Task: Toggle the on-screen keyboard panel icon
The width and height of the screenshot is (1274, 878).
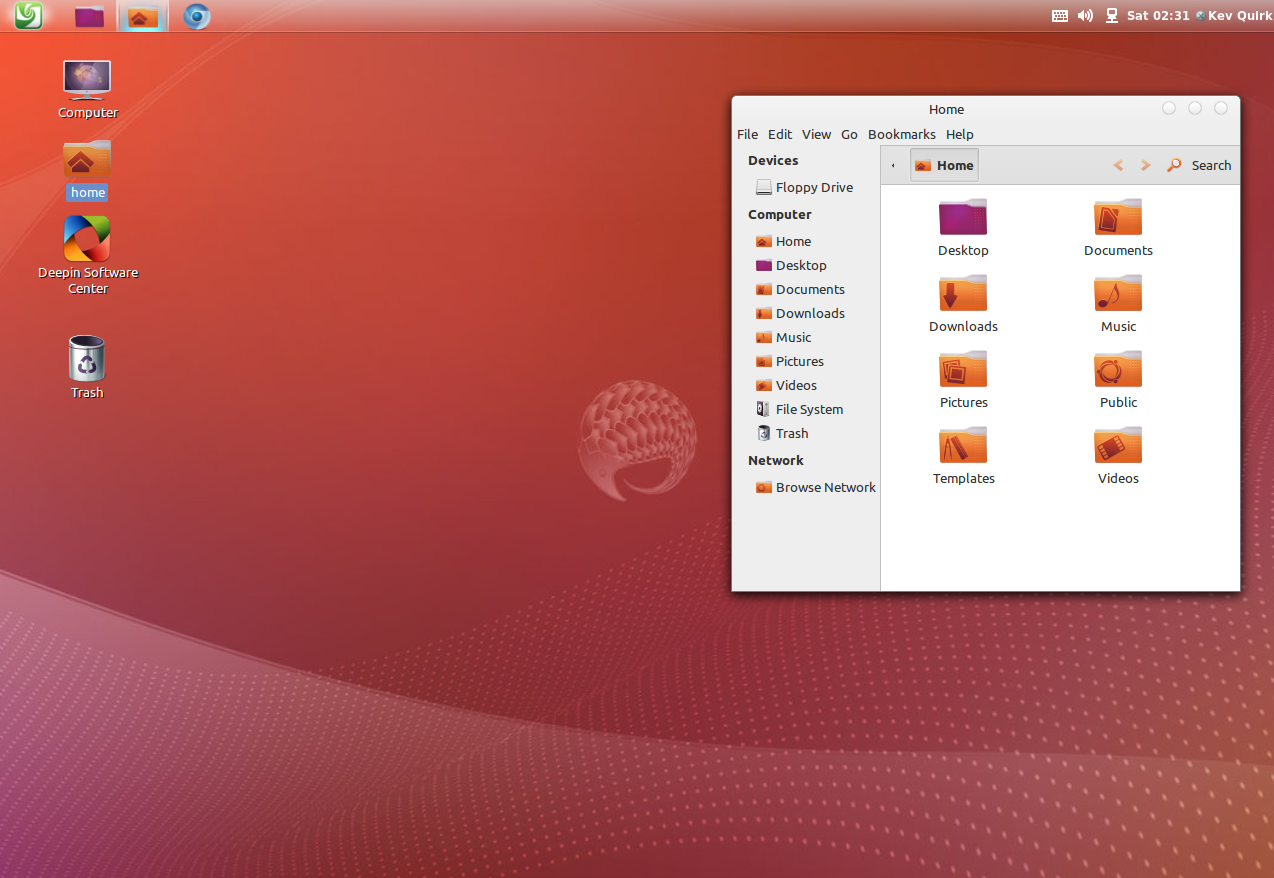Action: 1060,16
